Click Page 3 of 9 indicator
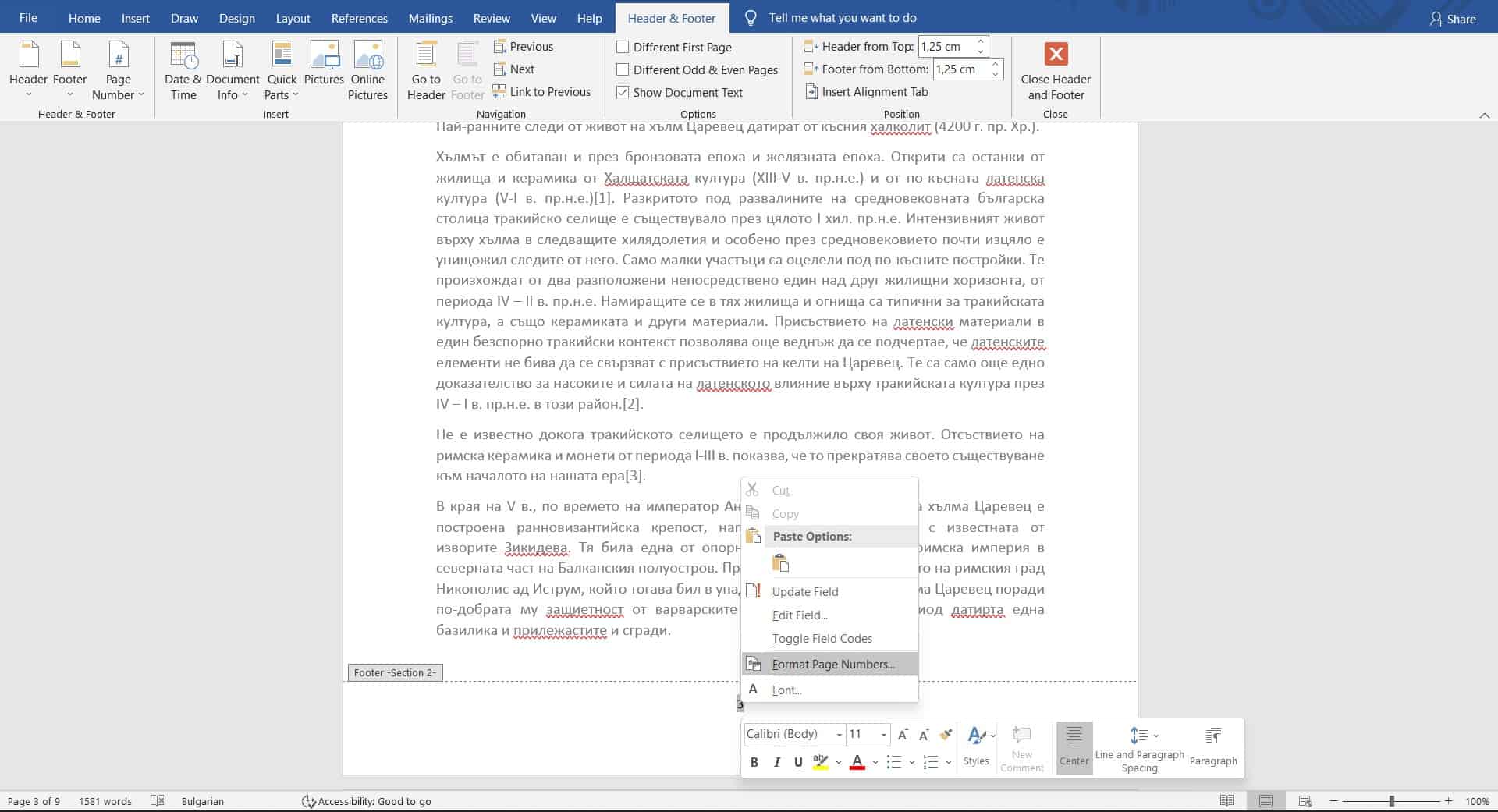The image size is (1498, 812). (34, 801)
